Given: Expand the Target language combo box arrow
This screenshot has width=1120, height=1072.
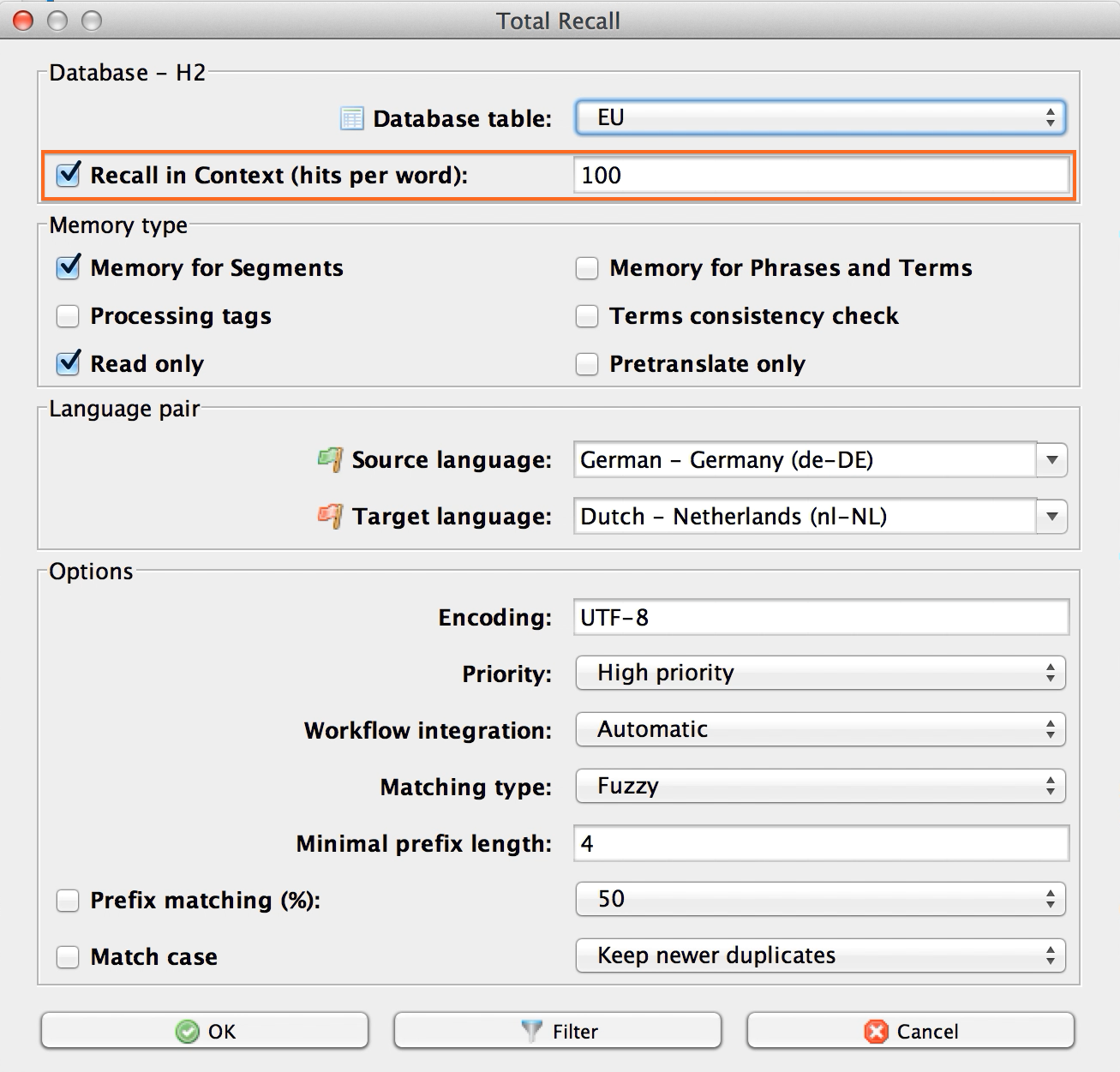Looking at the screenshot, I should tap(1051, 517).
